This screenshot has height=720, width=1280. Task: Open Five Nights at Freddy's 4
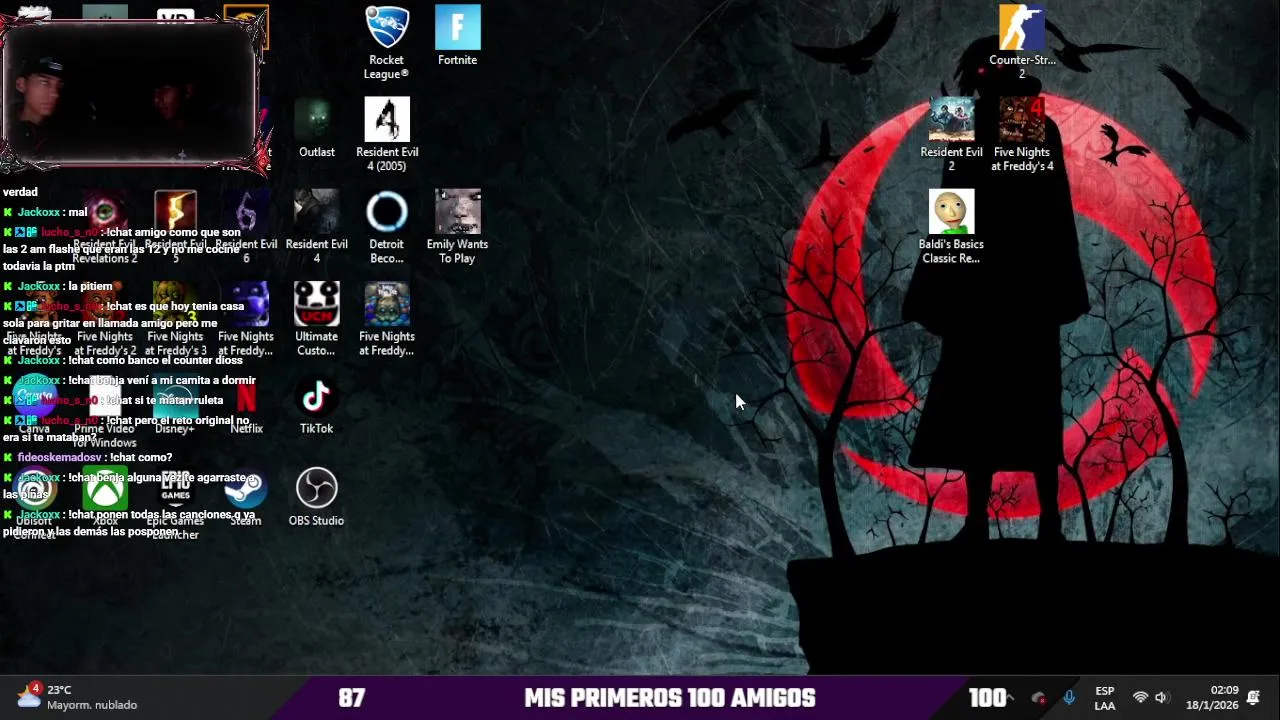point(1022,135)
